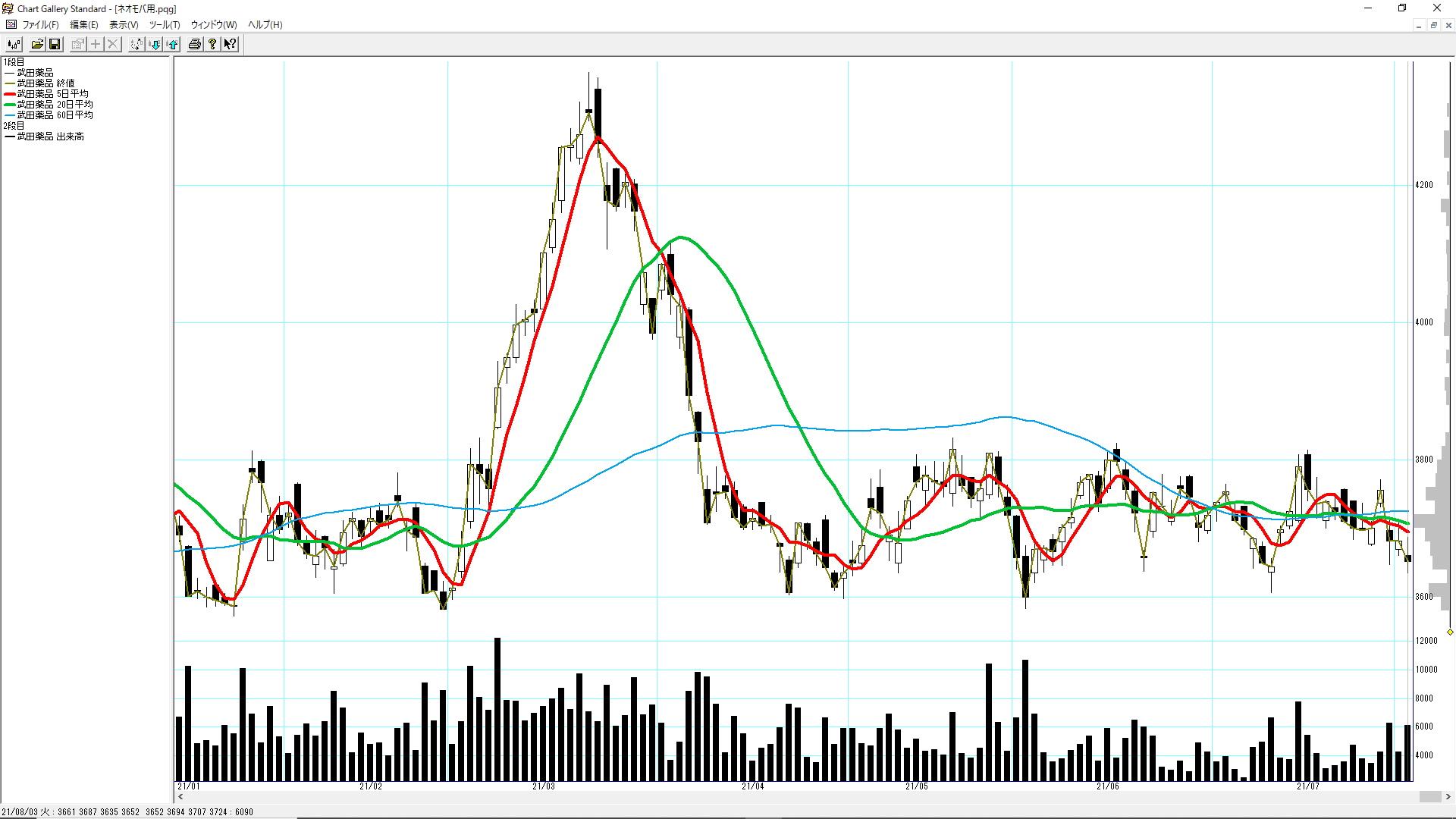
Task: Open a file with the folder icon
Action: click(37, 44)
